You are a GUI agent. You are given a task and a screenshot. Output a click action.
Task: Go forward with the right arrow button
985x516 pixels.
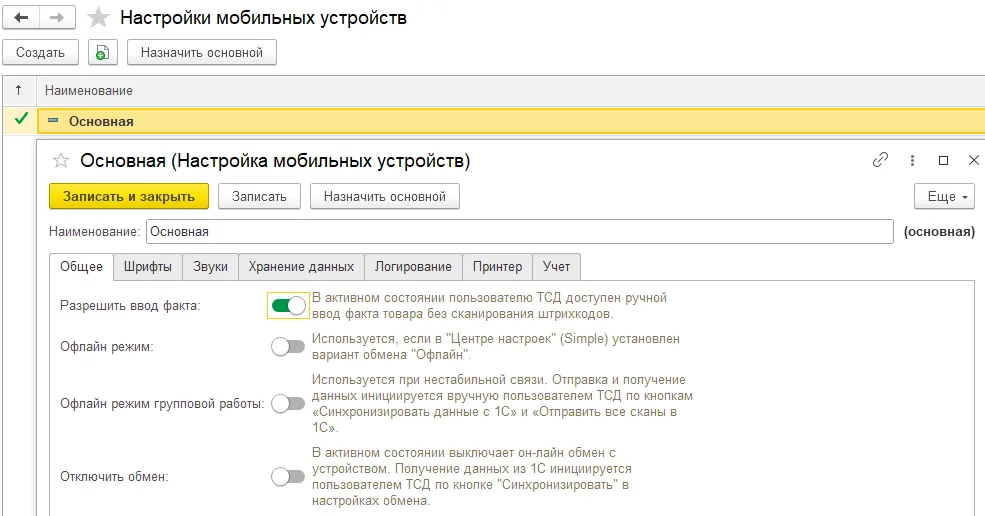coord(57,18)
